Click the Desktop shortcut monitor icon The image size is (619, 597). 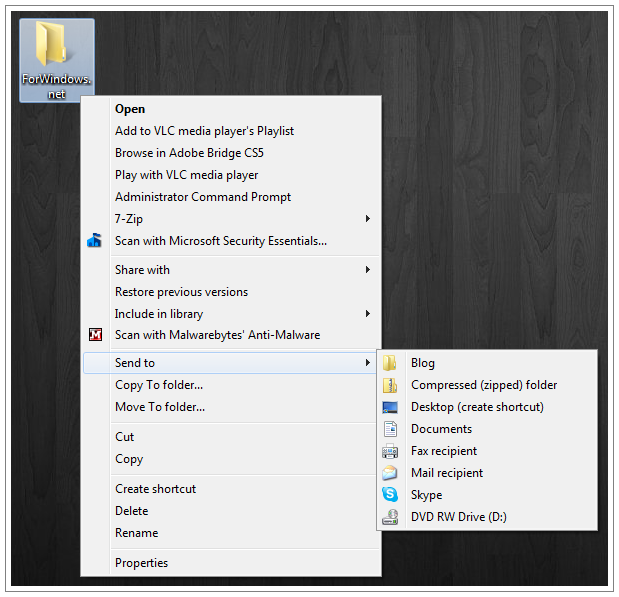[x=390, y=407]
